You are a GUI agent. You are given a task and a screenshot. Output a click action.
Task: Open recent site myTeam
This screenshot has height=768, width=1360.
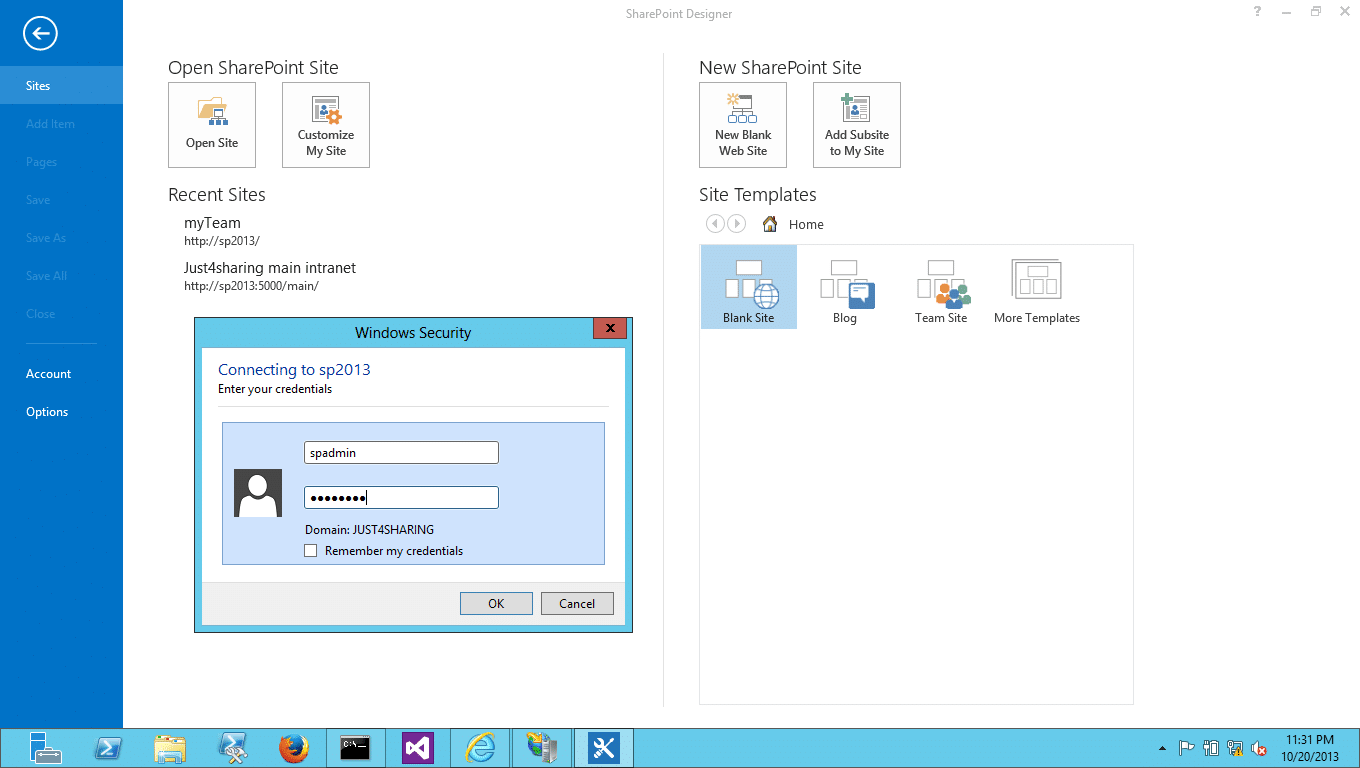212,223
